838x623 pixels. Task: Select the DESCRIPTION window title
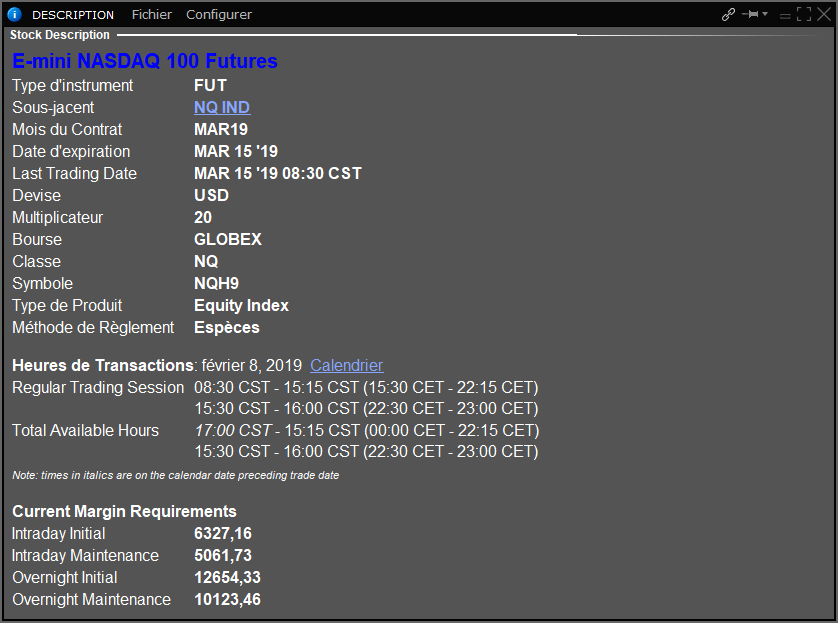click(73, 15)
